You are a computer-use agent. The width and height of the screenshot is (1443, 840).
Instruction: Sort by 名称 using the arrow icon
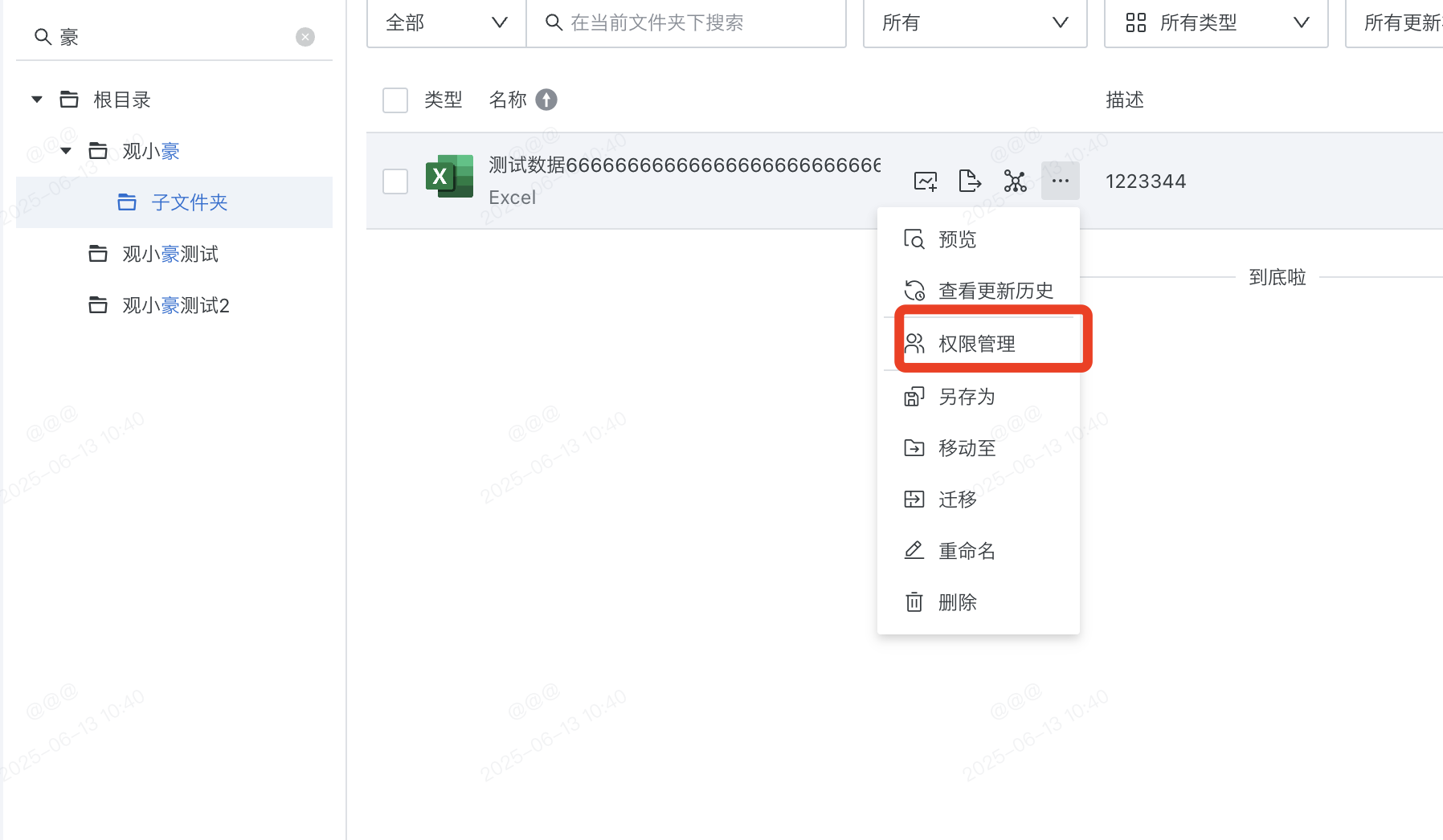tap(546, 100)
